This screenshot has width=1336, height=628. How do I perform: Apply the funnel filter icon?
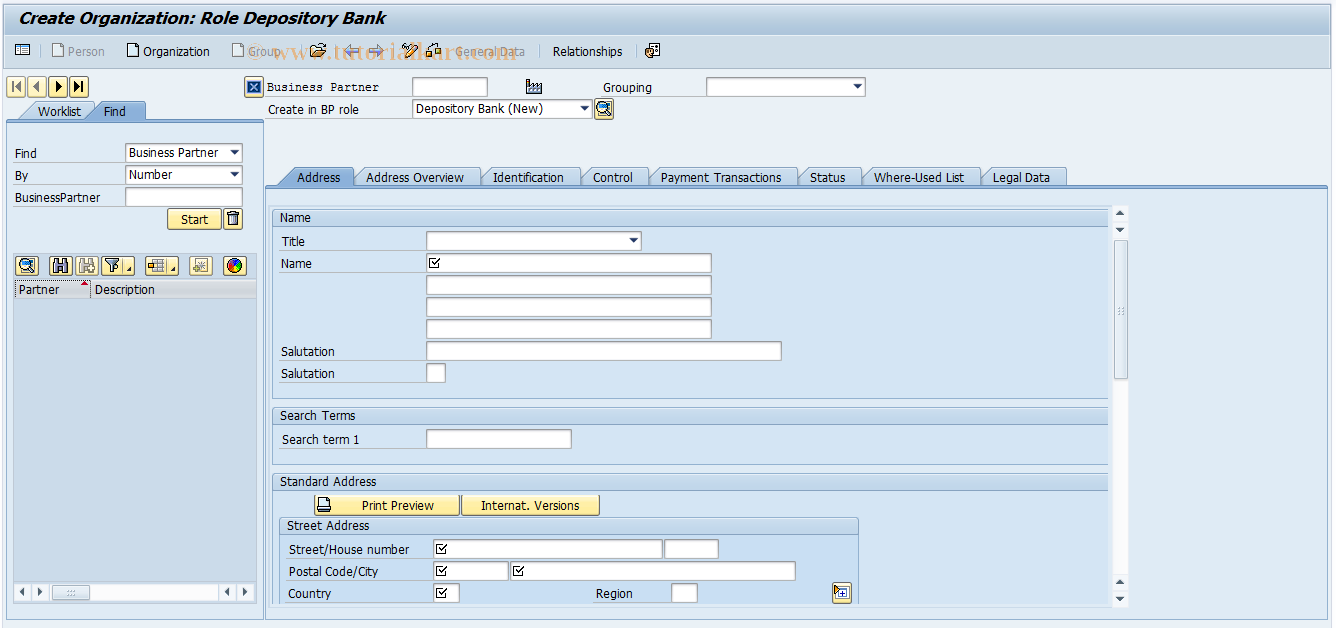pos(113,266)
